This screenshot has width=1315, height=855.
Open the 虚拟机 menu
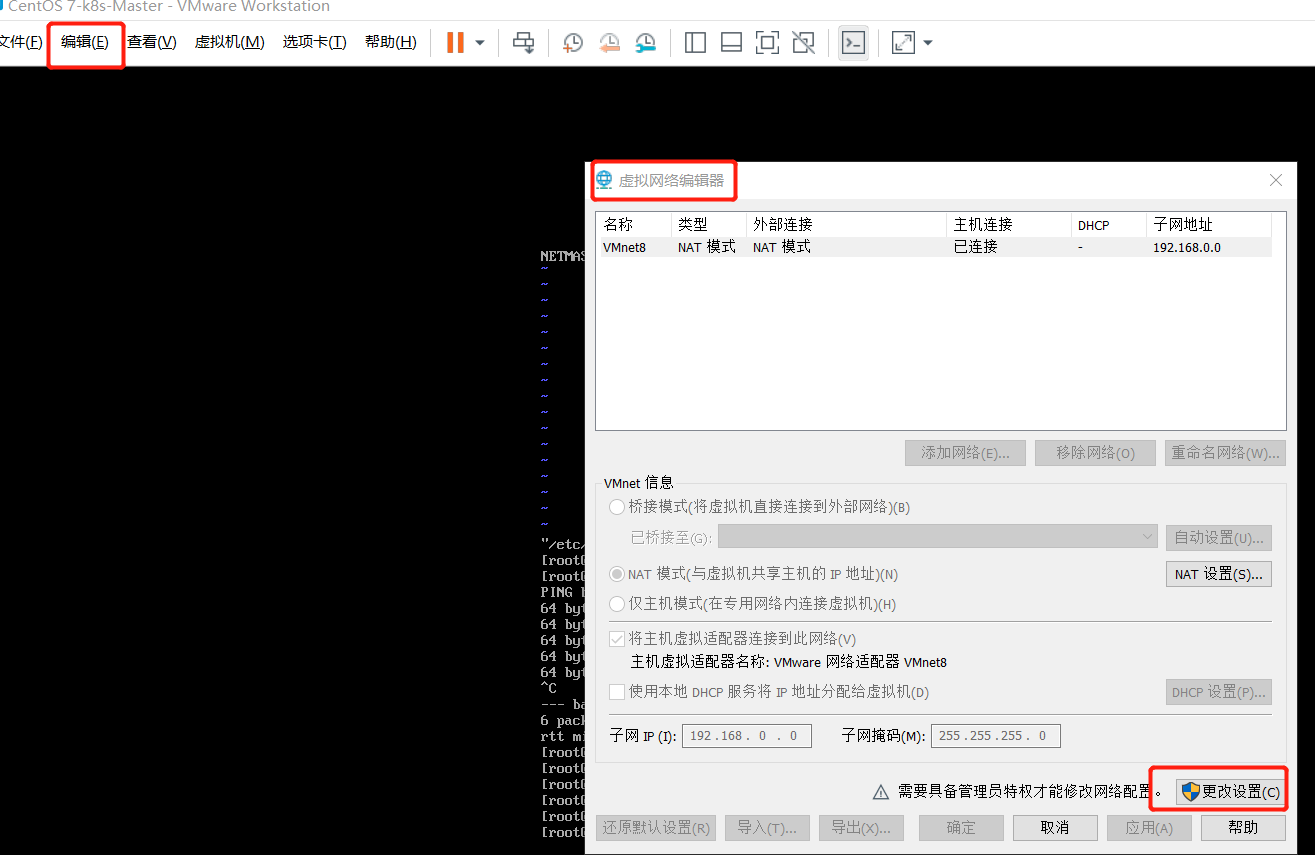click(x=229, y=42)
